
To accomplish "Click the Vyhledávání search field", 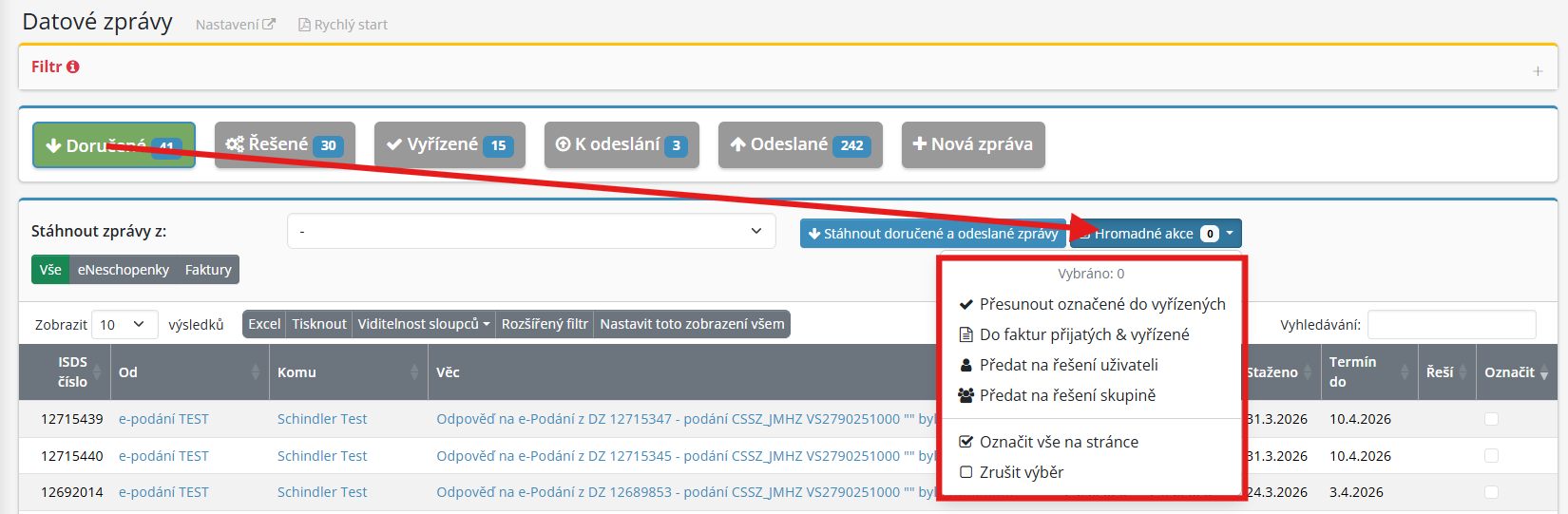I will (x=1451, y=324).
